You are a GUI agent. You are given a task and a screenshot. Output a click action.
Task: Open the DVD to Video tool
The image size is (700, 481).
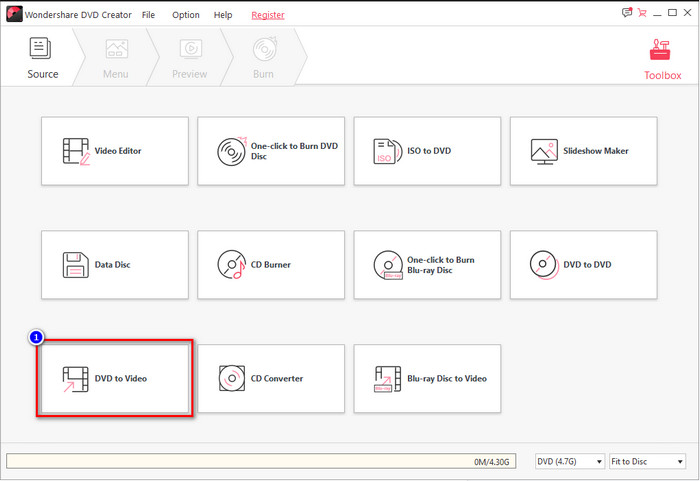115,378
